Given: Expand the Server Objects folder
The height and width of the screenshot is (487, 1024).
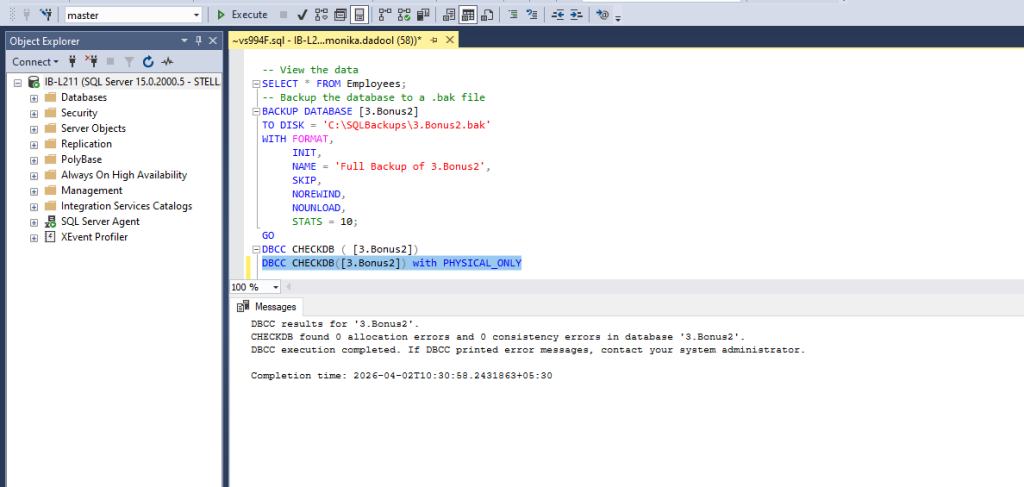Looking at the screenshot, I should [x=33, y=129].
